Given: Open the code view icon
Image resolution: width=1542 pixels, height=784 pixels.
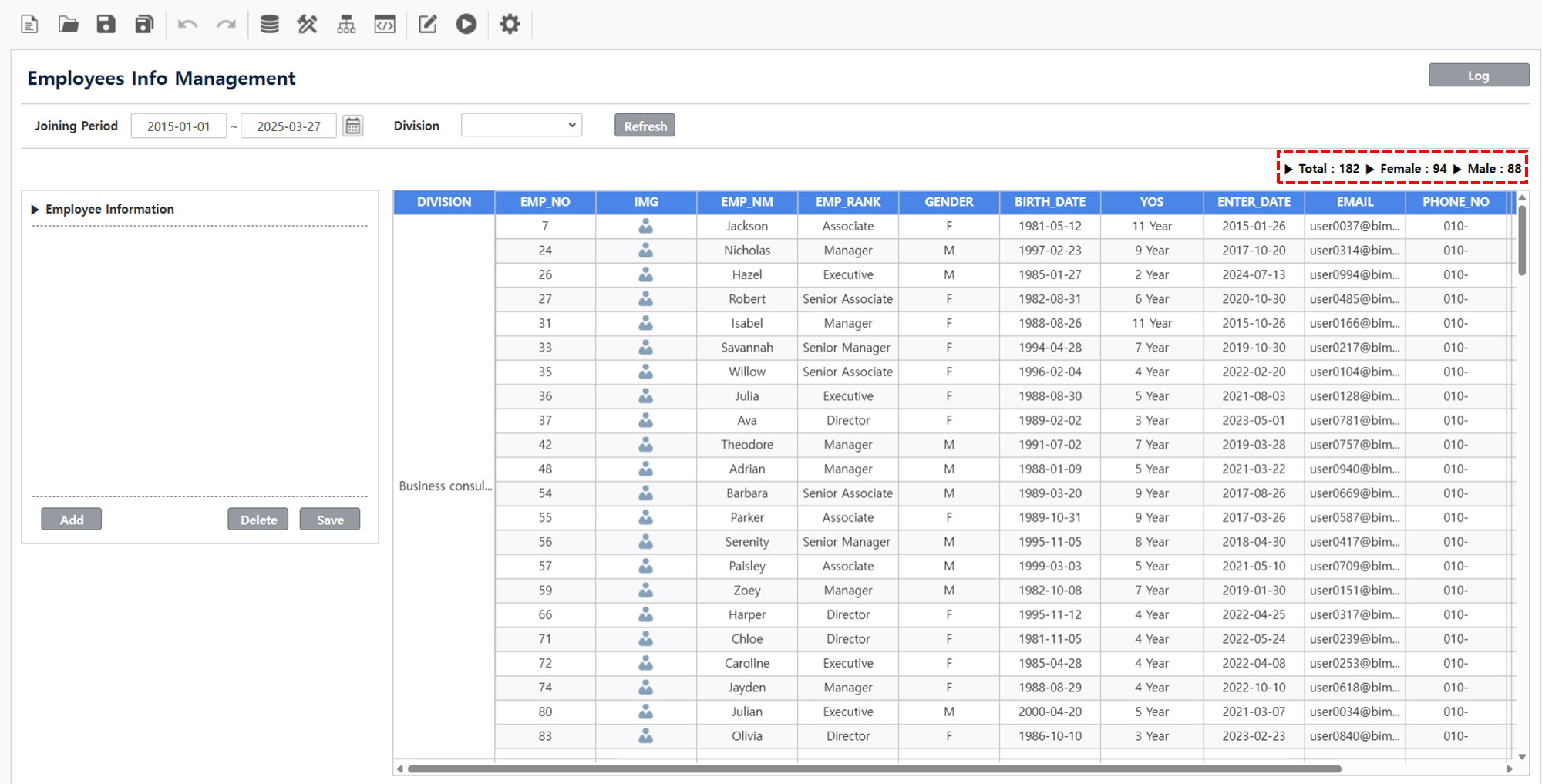Looking at the screenshot, I should pos(385,24).
